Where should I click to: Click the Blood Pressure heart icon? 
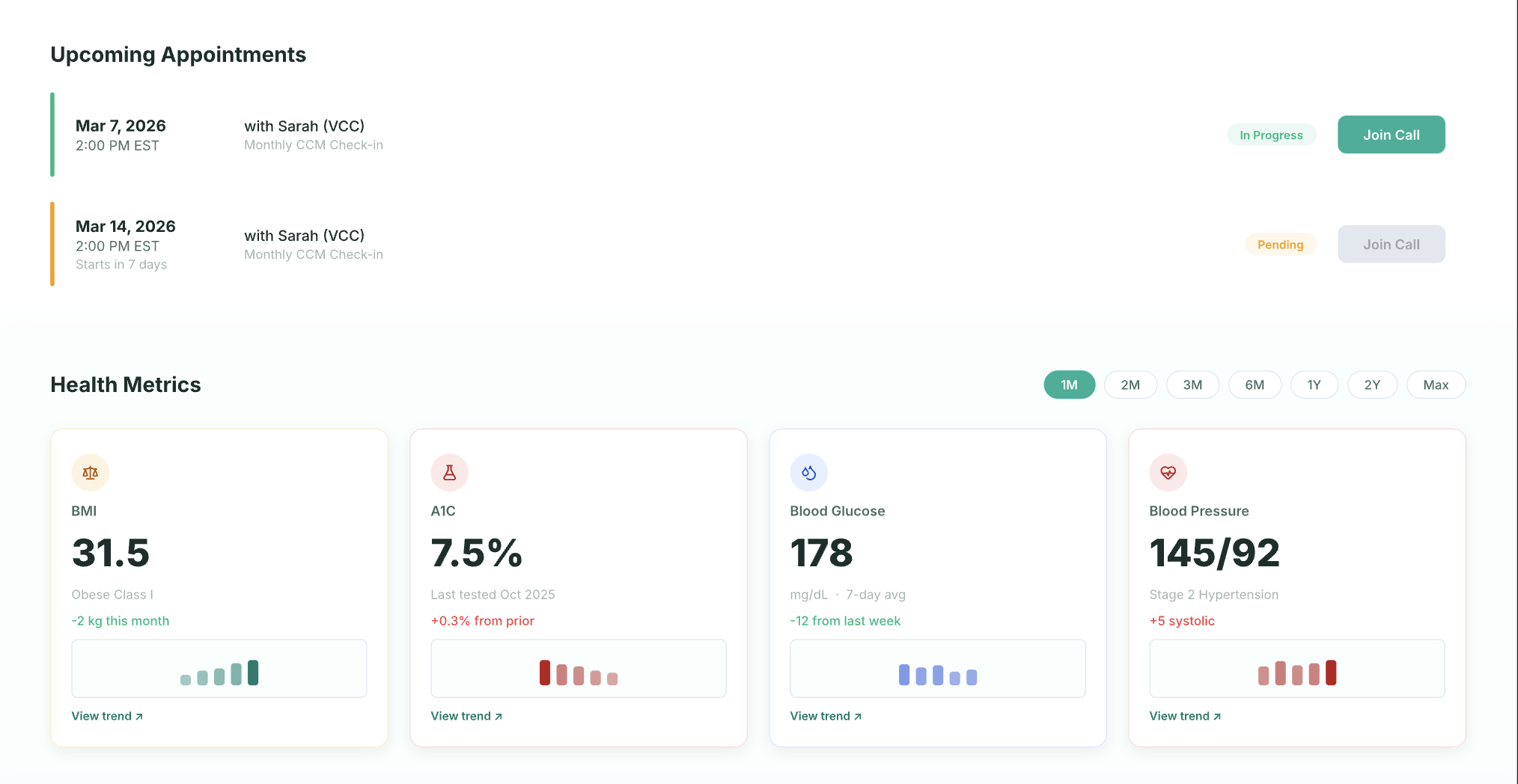(1168, 472)
